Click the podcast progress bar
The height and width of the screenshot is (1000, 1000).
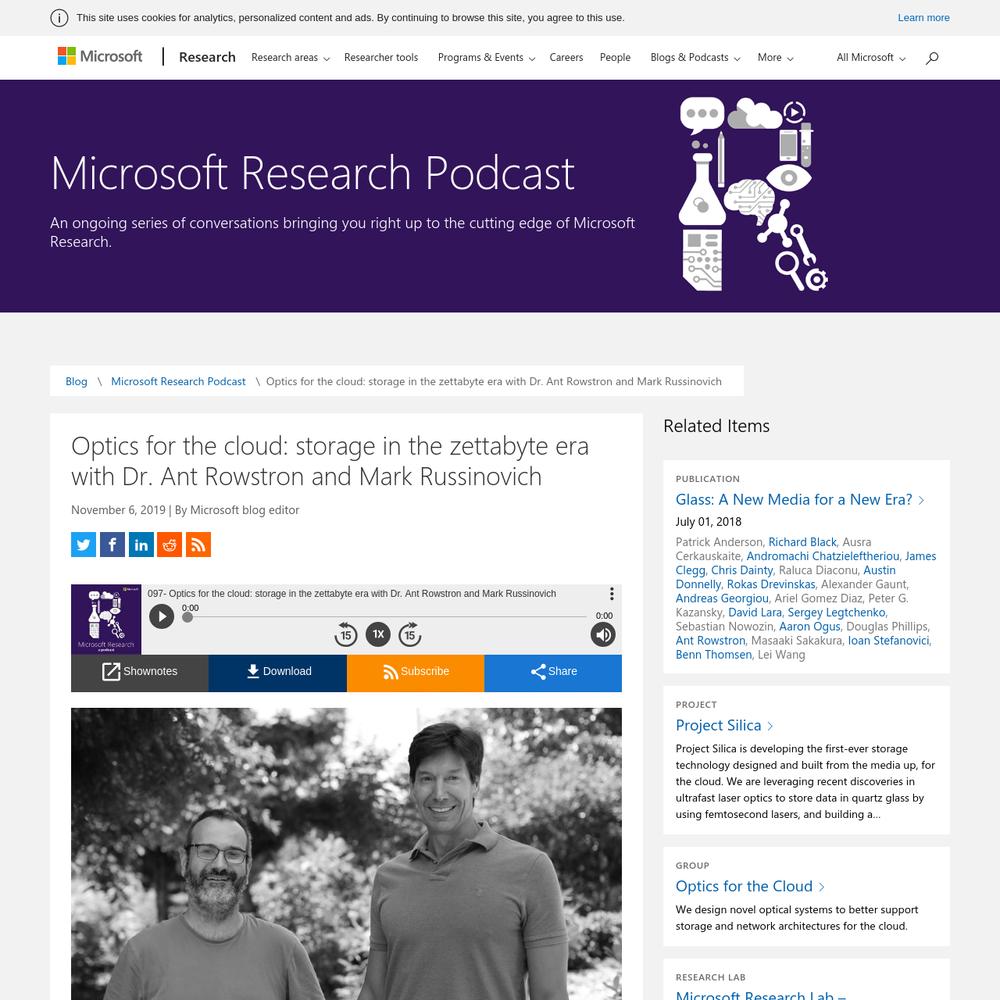click(386, 617)
